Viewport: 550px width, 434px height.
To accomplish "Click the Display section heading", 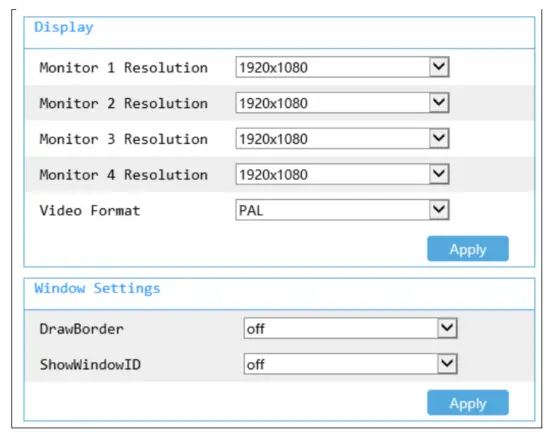I will [64, 27].
